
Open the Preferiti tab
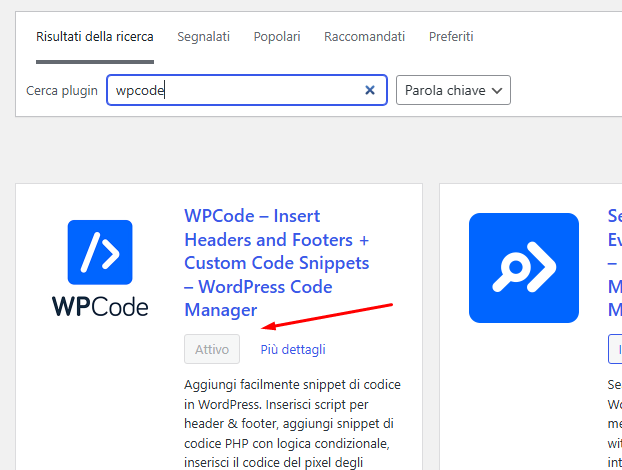pos(451,37)
